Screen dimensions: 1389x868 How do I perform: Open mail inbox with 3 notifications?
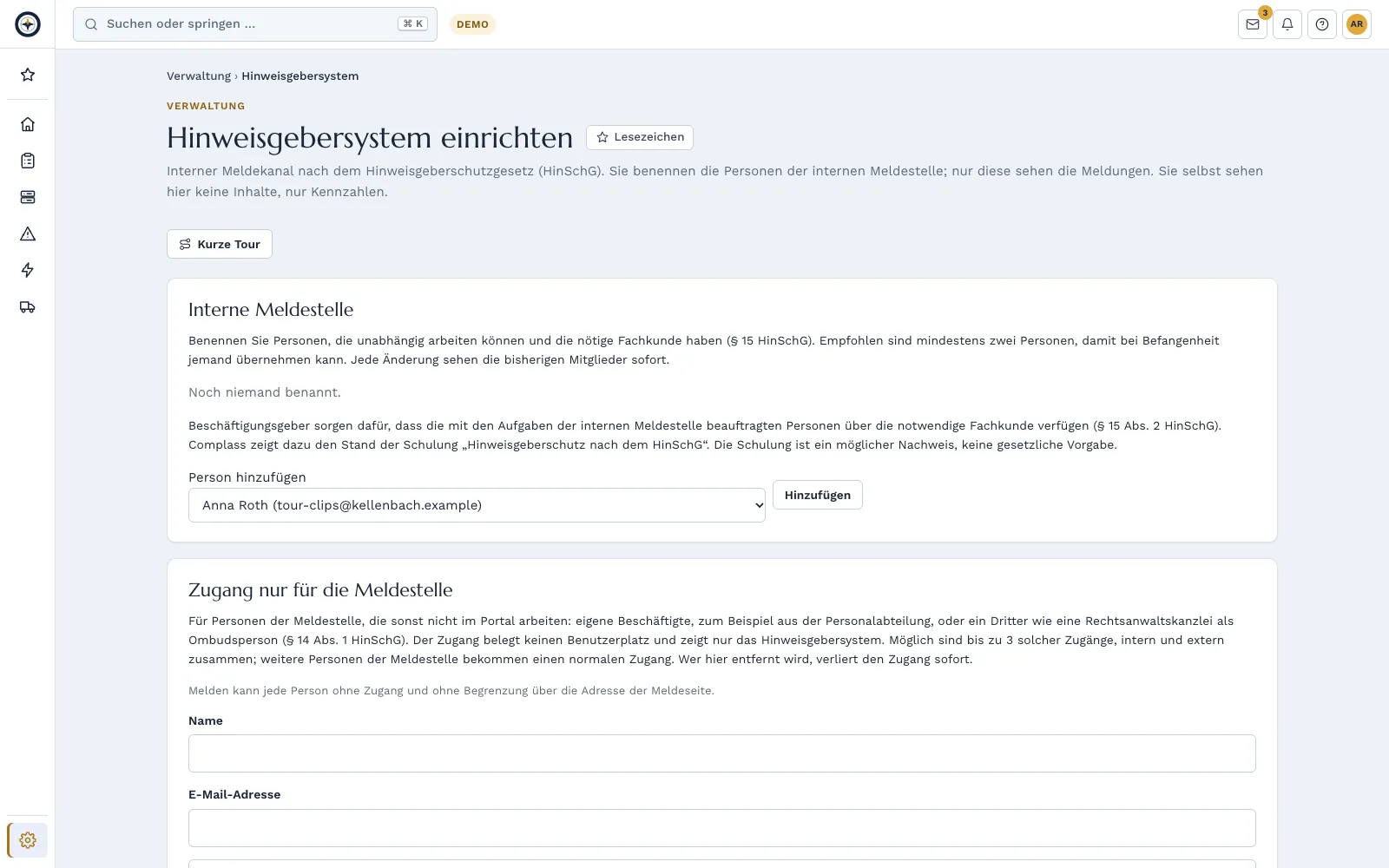(x=1253, y=24)
